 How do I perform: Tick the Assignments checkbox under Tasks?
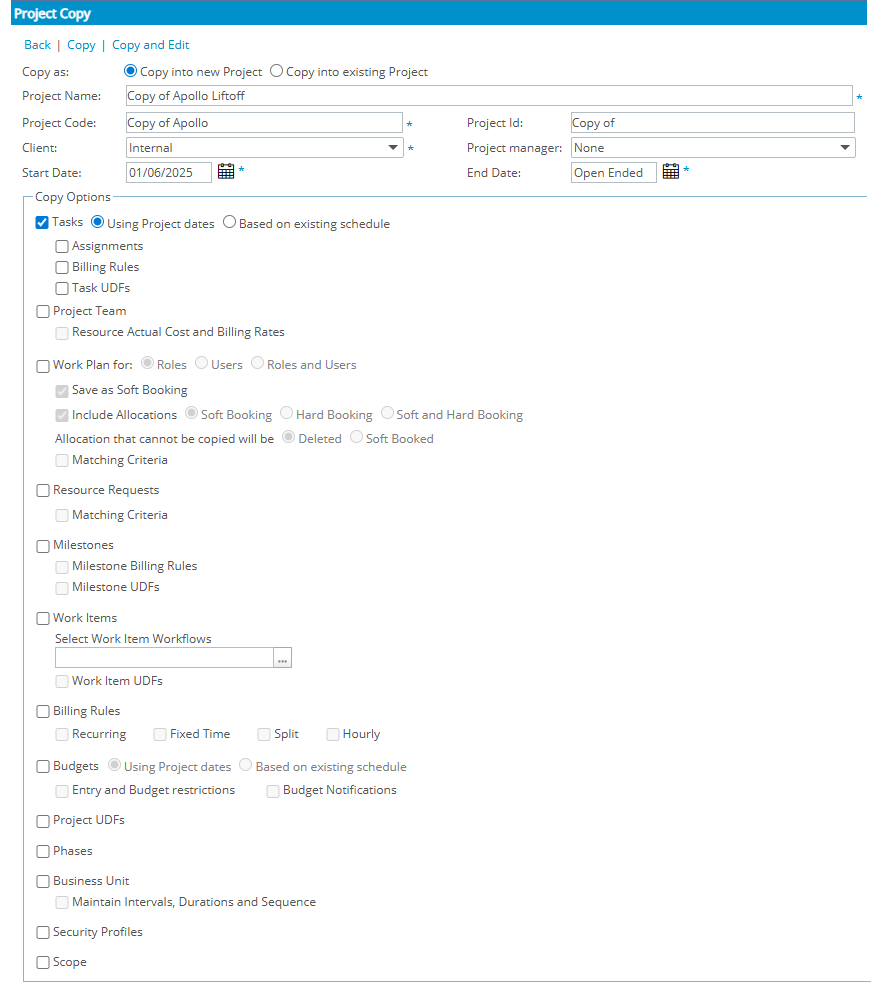click(x=62, y=246)
